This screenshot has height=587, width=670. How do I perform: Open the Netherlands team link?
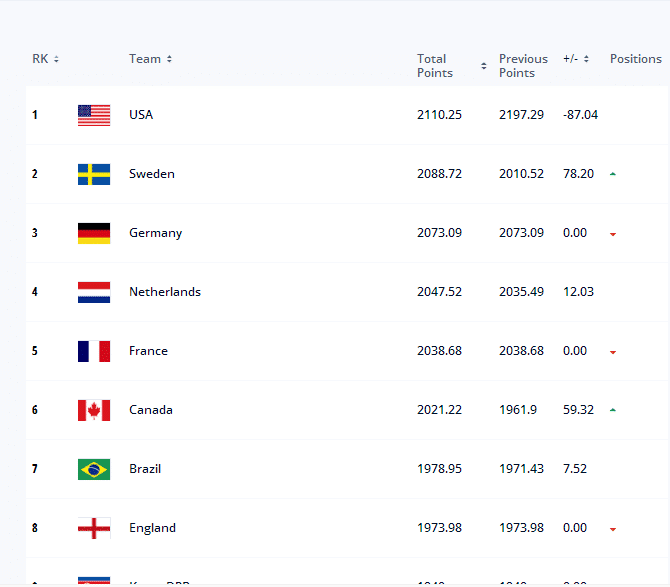[165, 292]
